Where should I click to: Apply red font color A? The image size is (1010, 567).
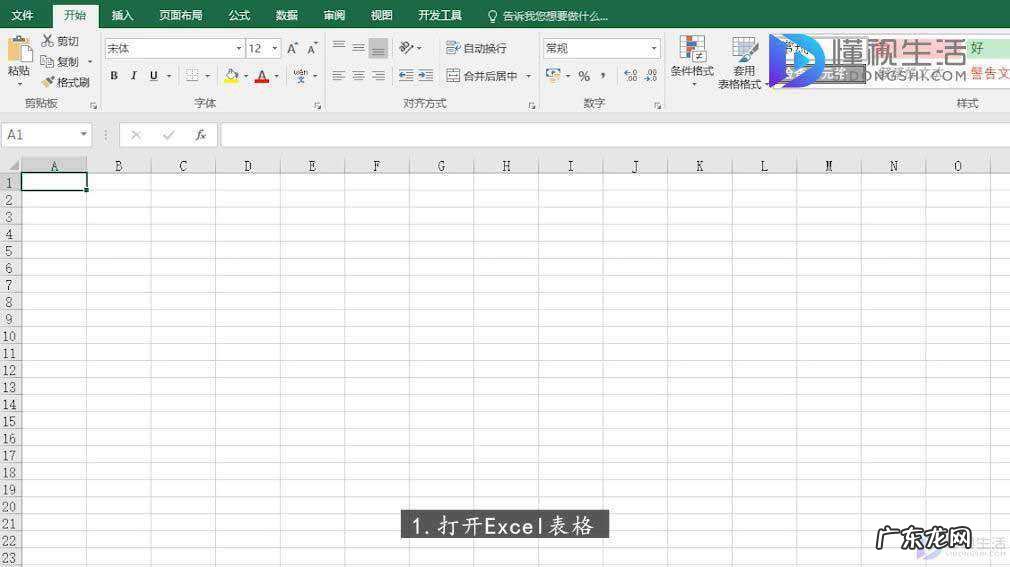coord(262,77)
